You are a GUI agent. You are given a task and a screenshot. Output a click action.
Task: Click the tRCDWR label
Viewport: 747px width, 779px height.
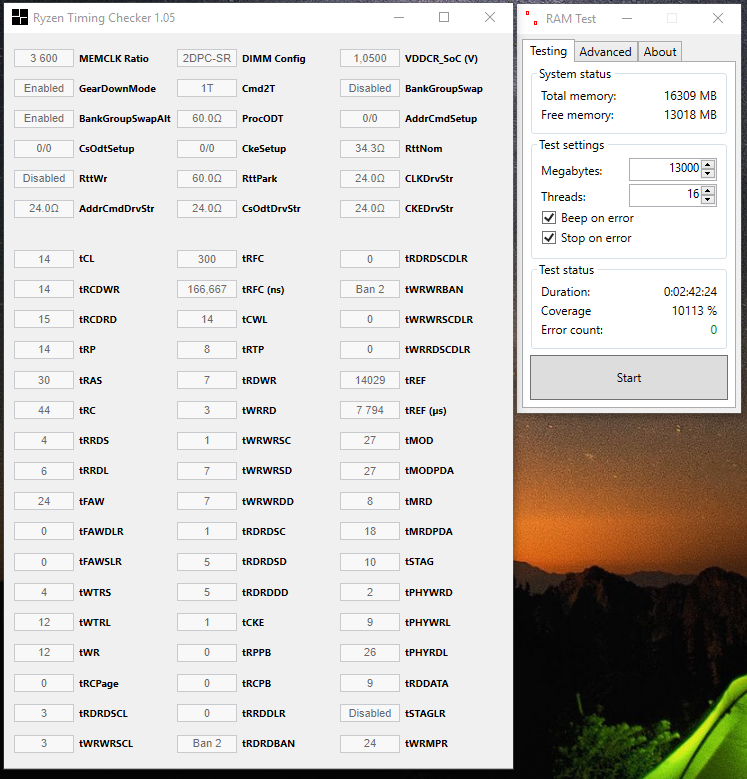point(99,289)
